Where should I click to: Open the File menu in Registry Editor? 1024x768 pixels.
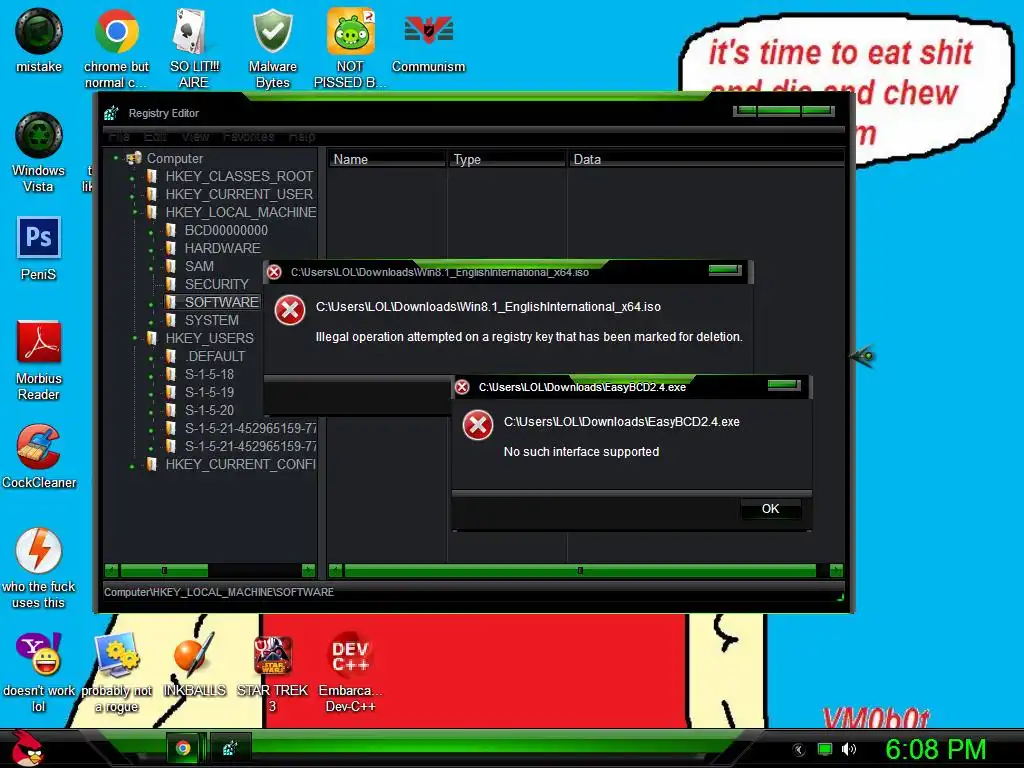pos(119,136)
